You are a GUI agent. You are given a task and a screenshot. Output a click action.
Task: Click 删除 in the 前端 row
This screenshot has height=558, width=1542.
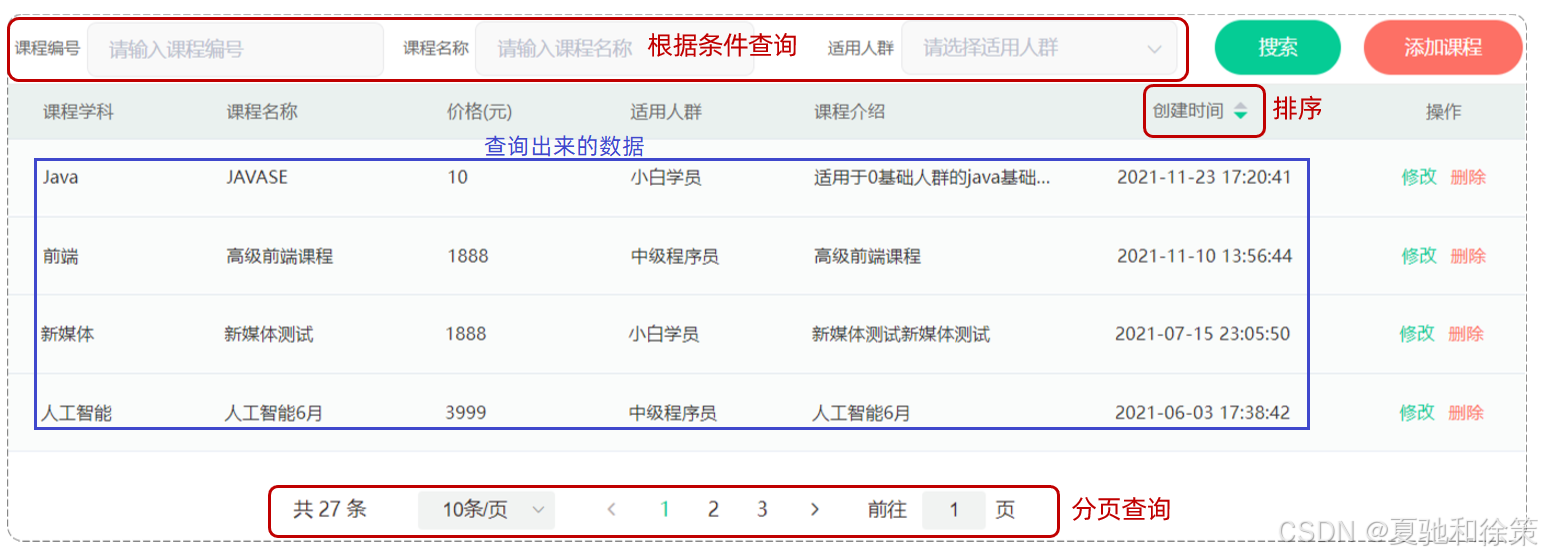point(1467,256)
